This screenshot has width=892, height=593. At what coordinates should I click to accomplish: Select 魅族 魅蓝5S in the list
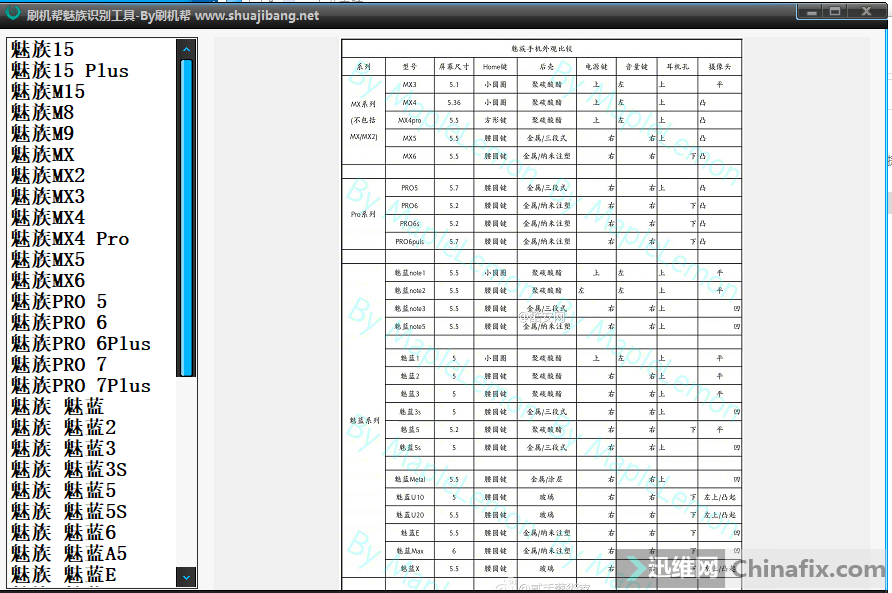tap(69, 512)
